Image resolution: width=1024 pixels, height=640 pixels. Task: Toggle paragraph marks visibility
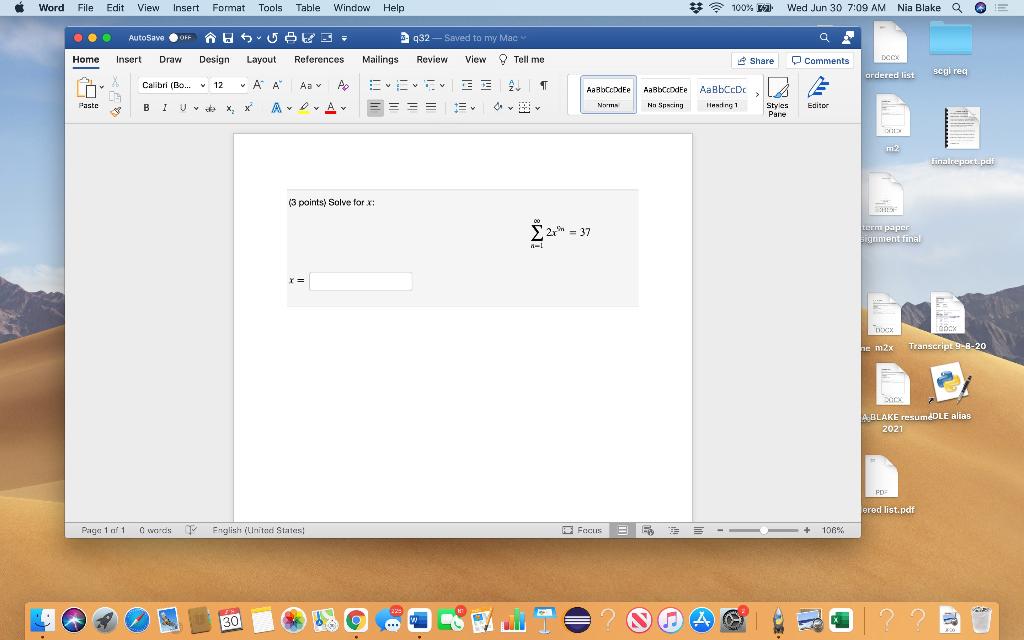coord(544,86)
